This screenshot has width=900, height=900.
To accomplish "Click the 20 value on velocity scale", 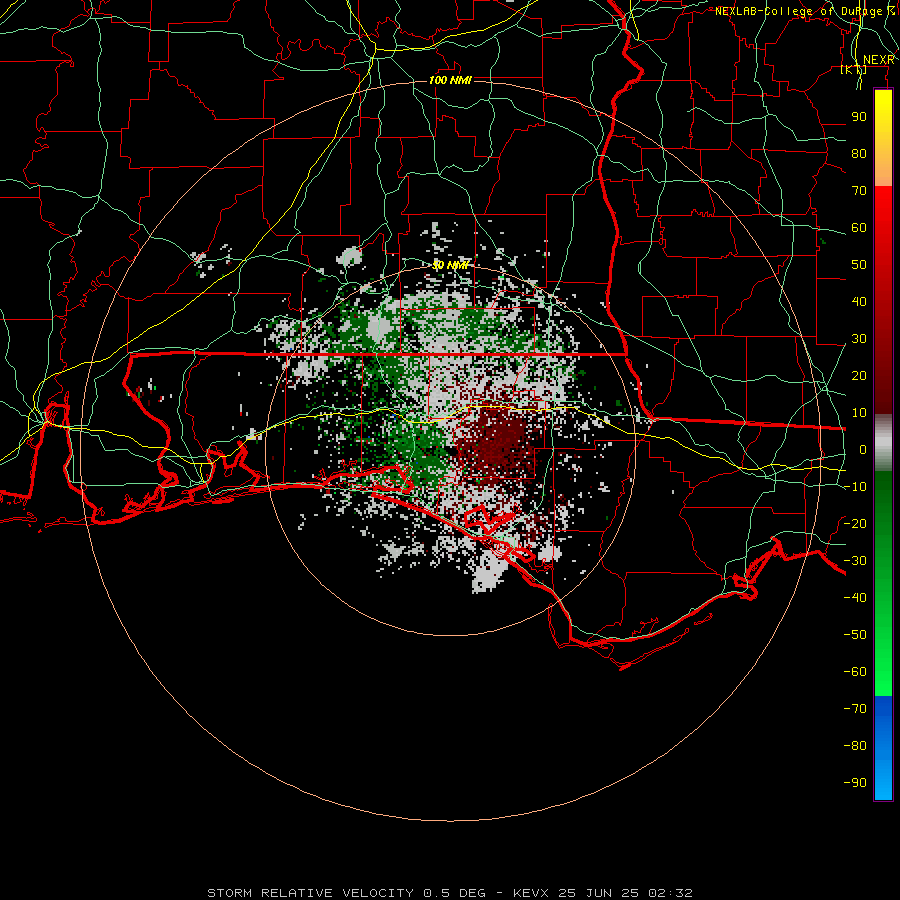I will click(x=859, y=376).
